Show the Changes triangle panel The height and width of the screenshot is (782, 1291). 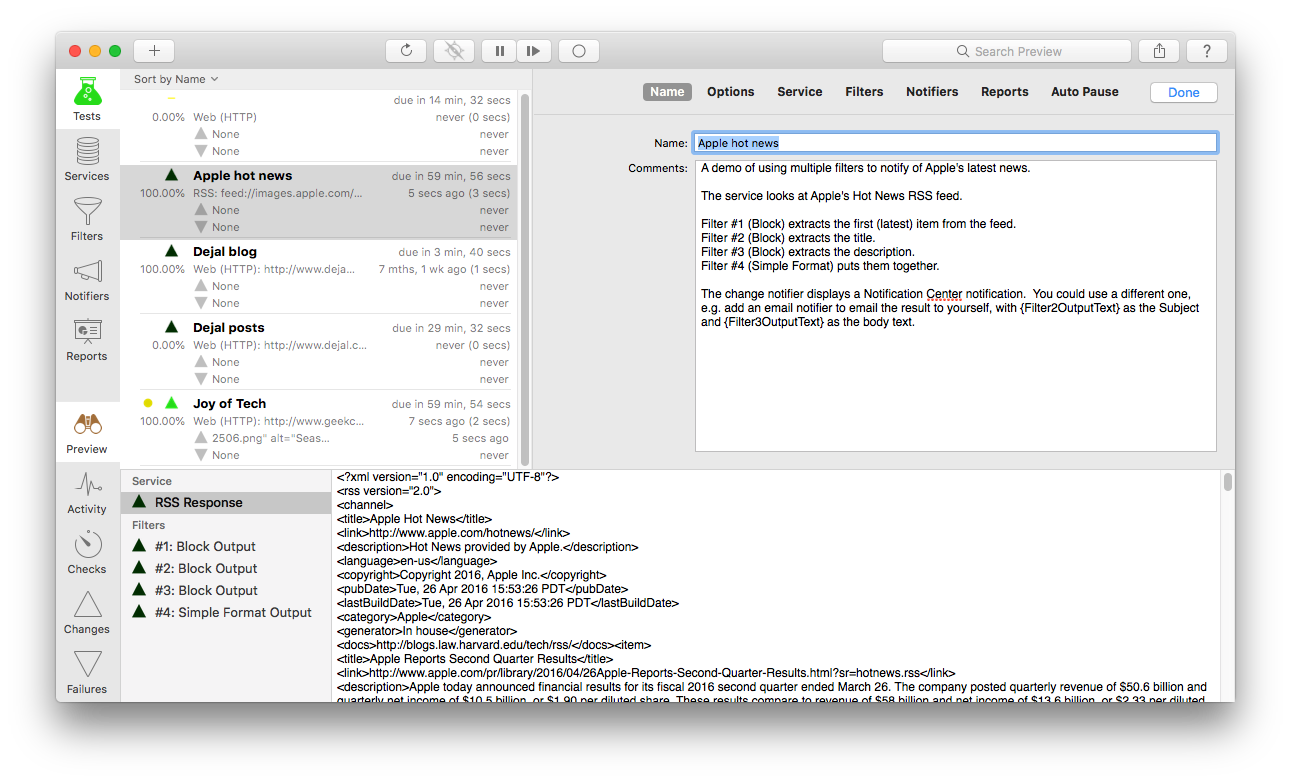[87, 612]
